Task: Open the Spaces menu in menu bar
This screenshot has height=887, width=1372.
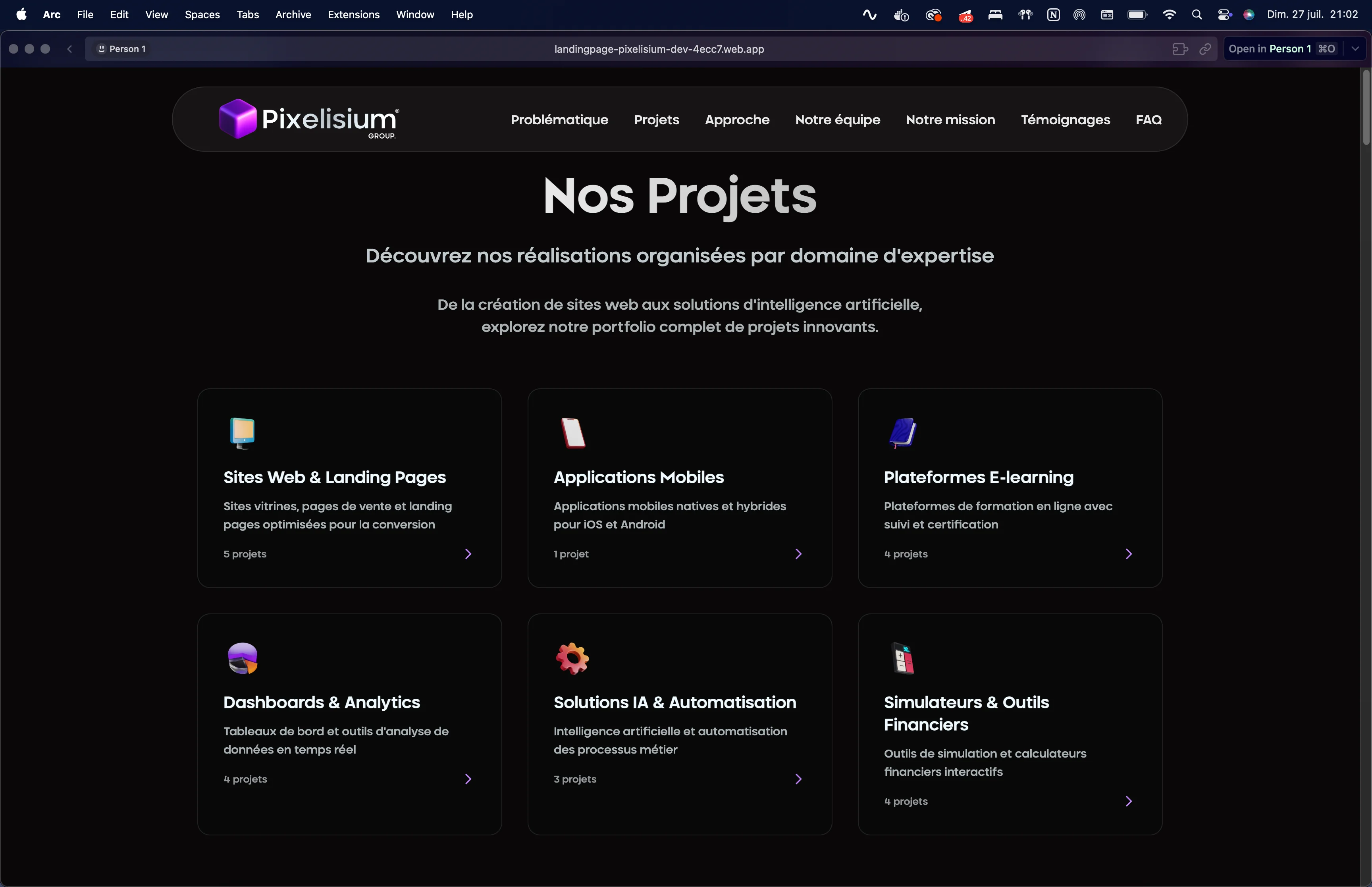Action: coord(202,14)
